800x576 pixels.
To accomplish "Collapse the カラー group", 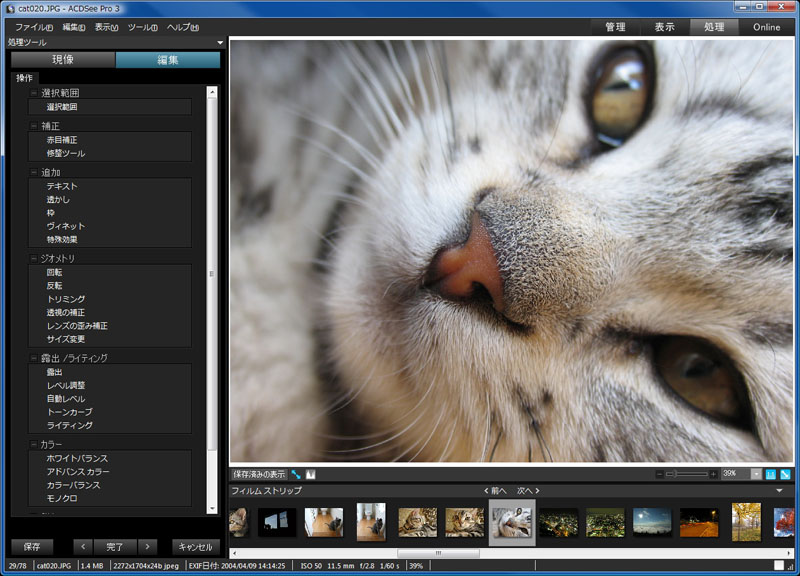I will click(x=34, y=444).
